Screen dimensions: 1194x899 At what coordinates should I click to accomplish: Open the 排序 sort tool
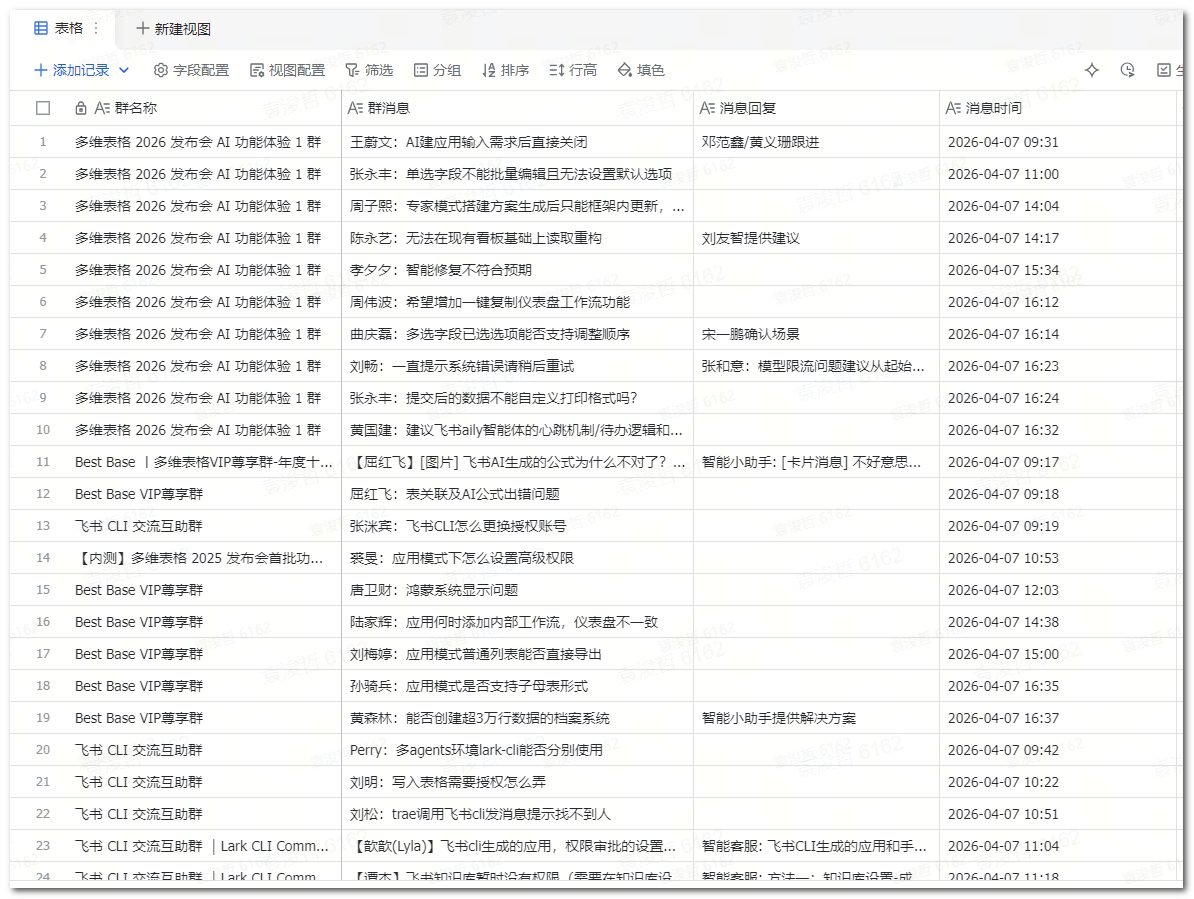click(x=506, y=70)
